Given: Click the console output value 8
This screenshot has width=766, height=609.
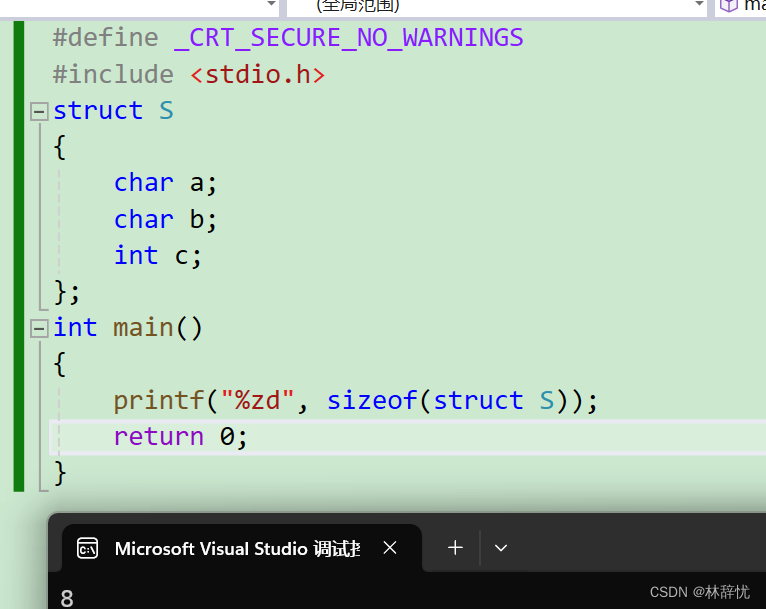Looking at the screenshot, I should (x=67, y=599).
